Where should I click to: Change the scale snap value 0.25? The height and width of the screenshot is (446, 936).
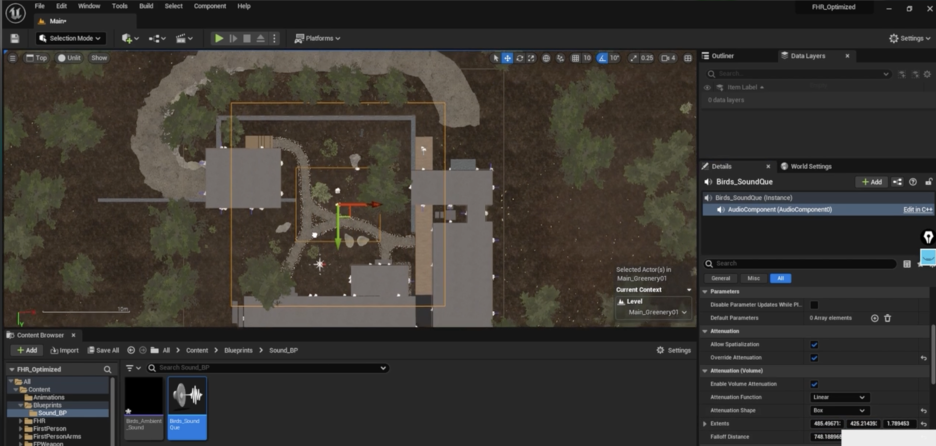tap(647, 58)
